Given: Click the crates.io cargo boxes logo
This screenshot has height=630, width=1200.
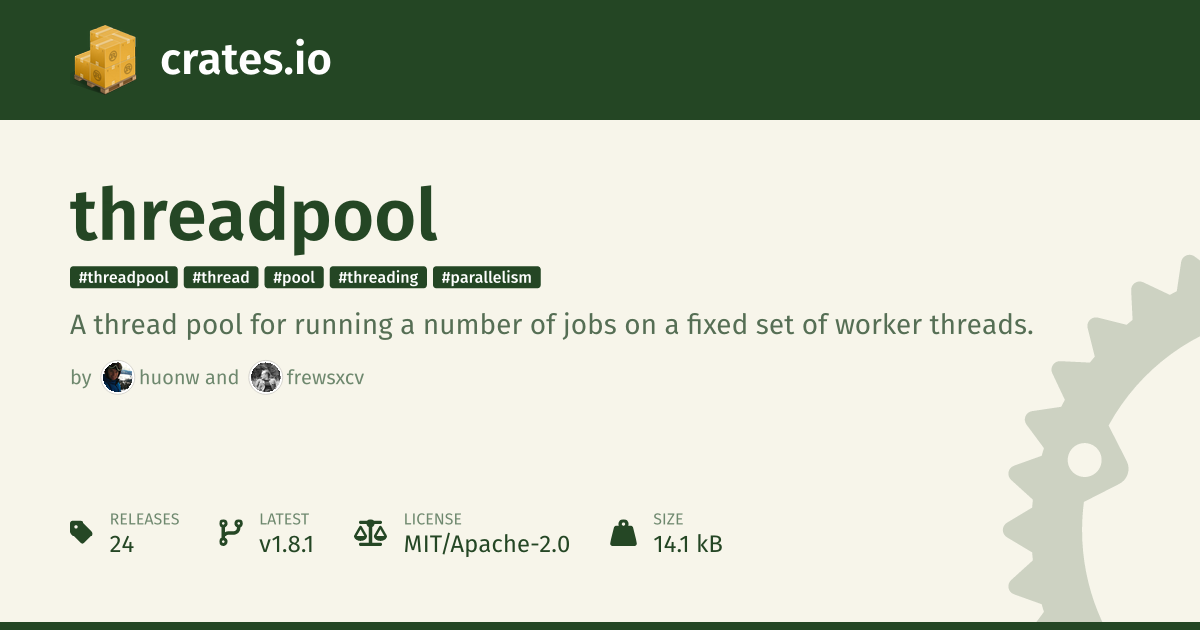Looking at the screenshot, I should tap(104, 59).
